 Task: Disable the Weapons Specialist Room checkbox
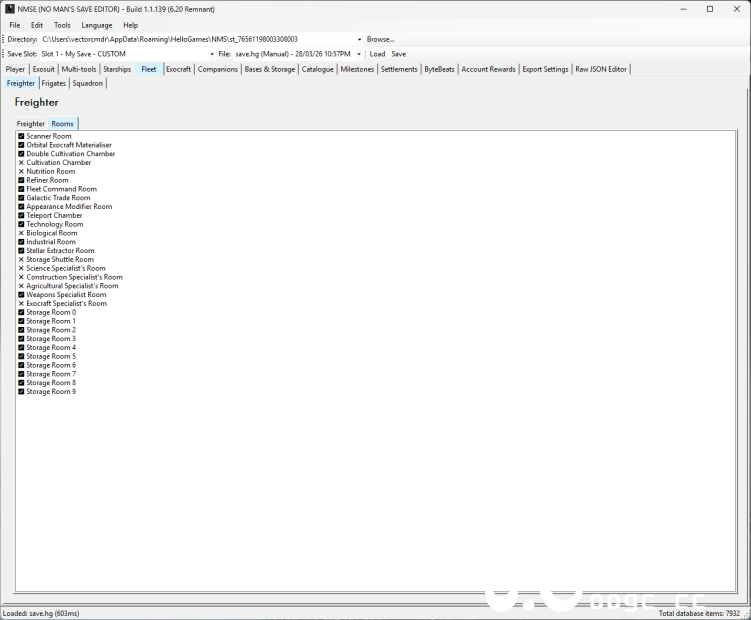coord(21,295)
